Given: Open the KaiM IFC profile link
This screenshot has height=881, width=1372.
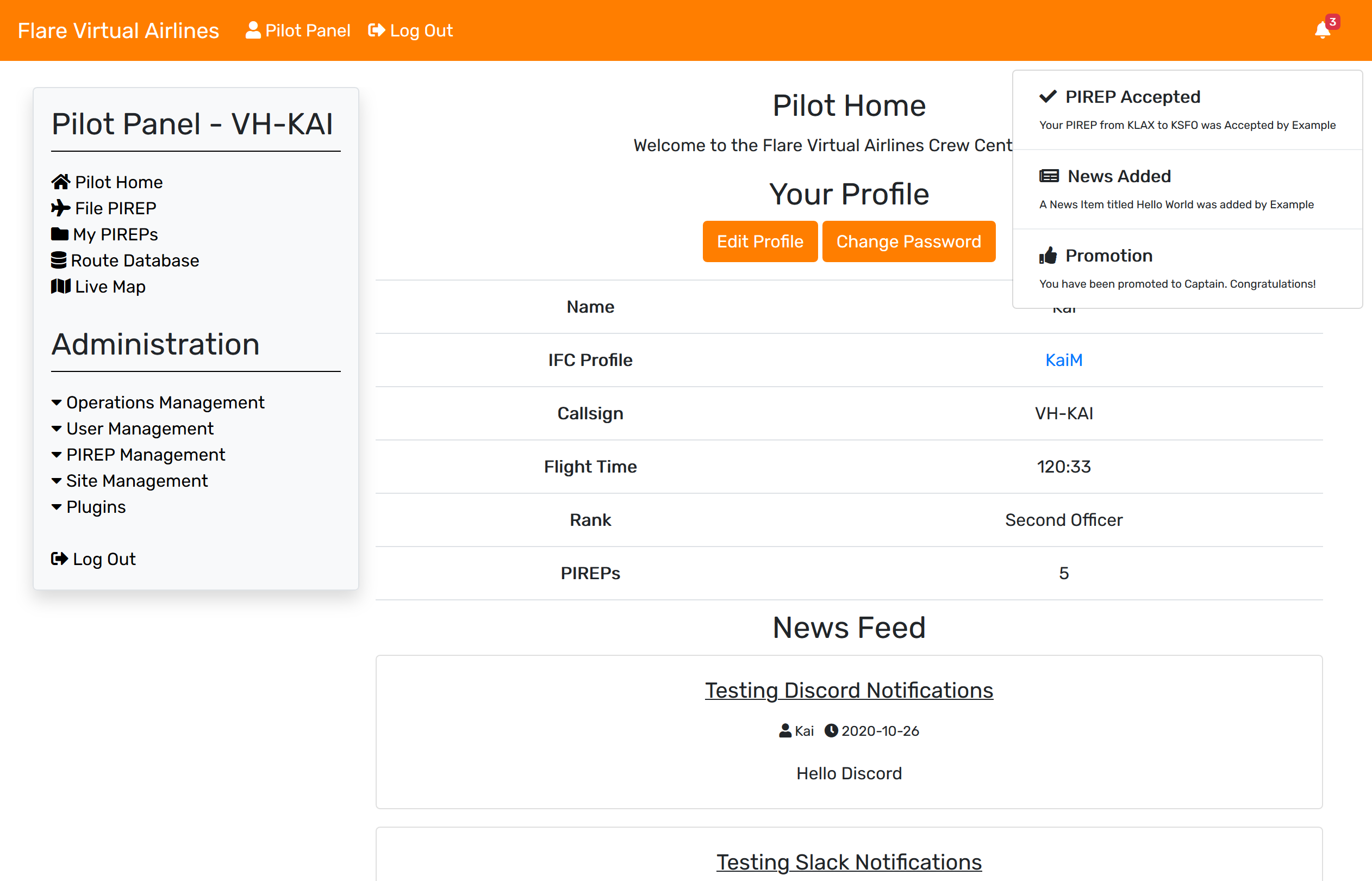Looking at the screenshot, I should click(1063, 360).
